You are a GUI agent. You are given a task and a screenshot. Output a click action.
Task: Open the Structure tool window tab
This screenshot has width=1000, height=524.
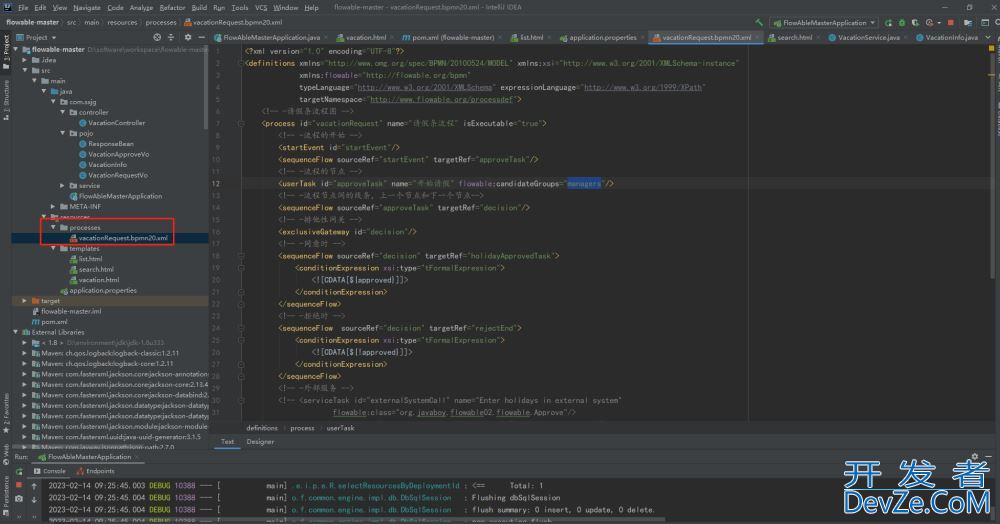click(6, 101)
